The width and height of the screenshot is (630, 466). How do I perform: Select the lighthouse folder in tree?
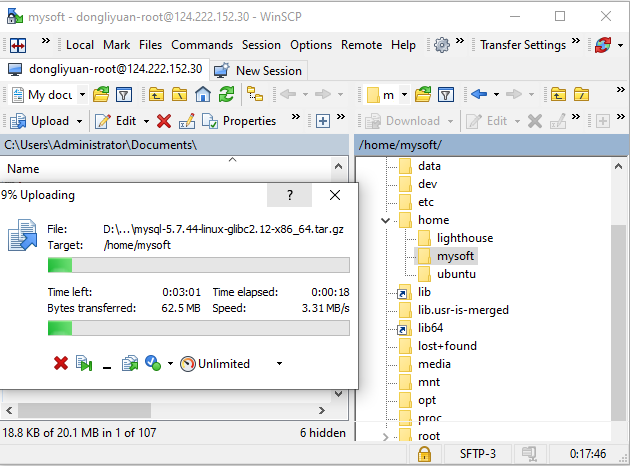pos(465,238)
